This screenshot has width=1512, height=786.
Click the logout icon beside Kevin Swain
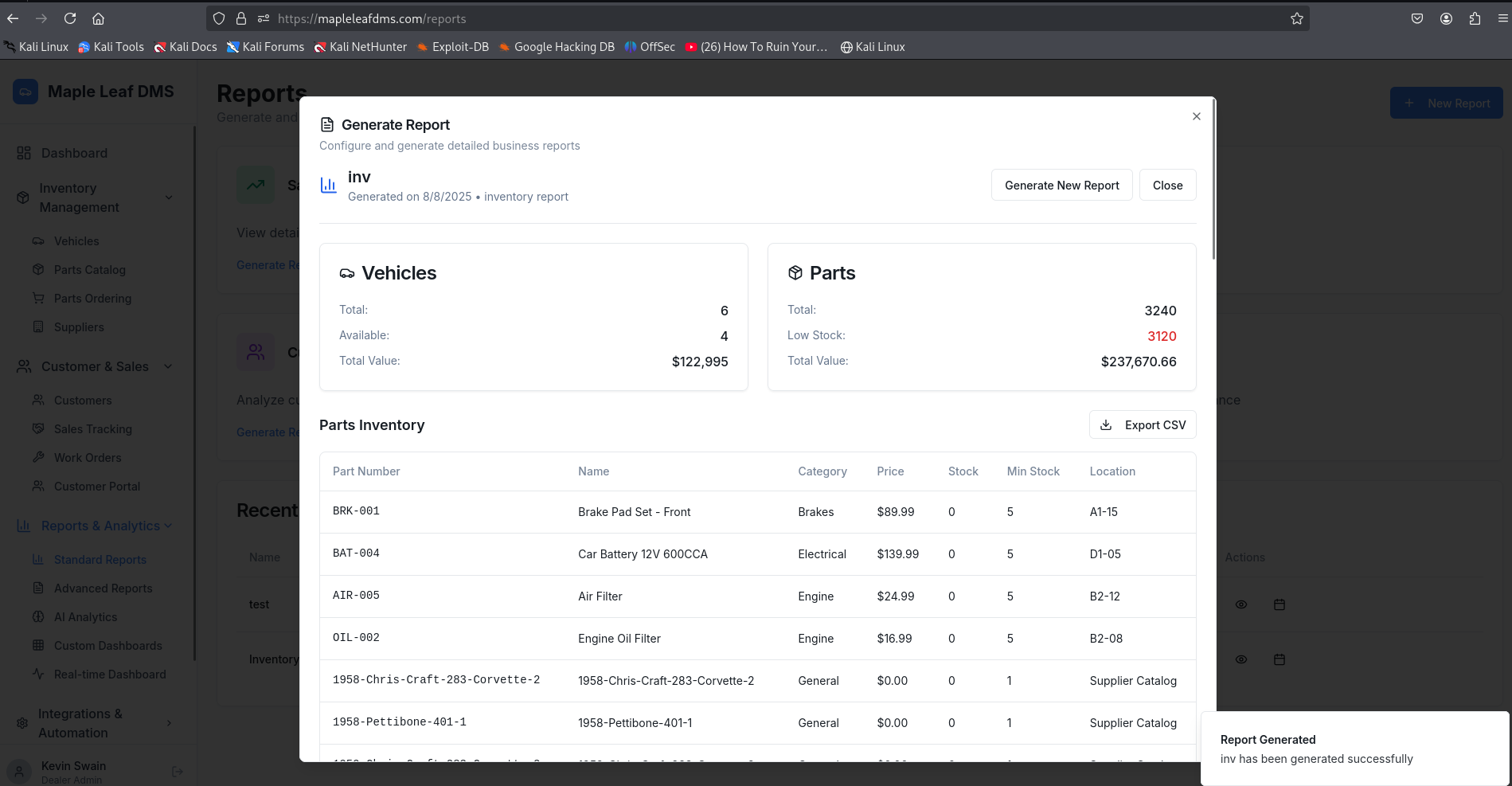point(178,771)
